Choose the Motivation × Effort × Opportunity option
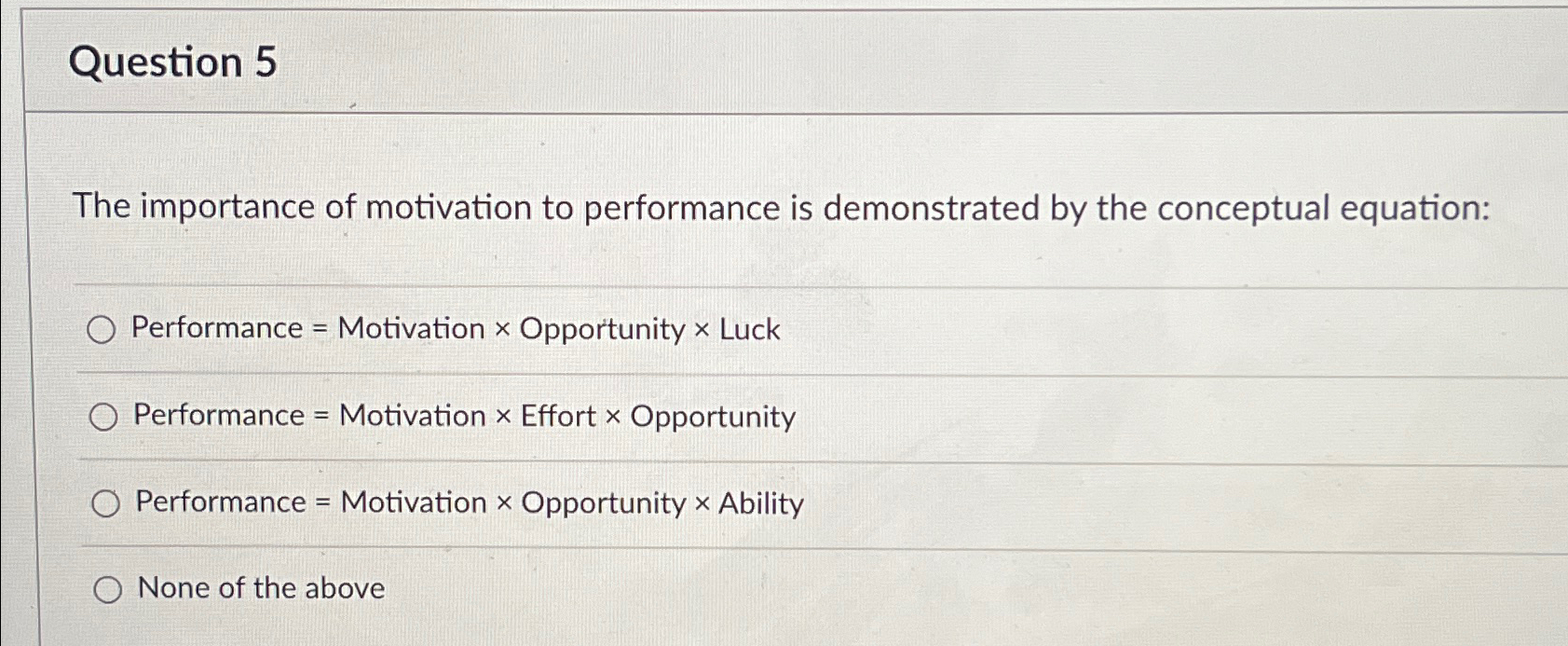The image size is (1568, 646). pyautogui.click(x=103, y=417)
